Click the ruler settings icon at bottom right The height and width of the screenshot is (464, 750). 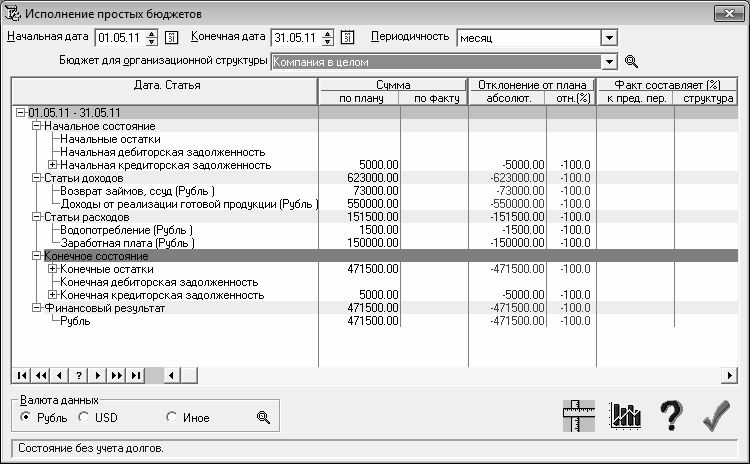pos(579,416)
